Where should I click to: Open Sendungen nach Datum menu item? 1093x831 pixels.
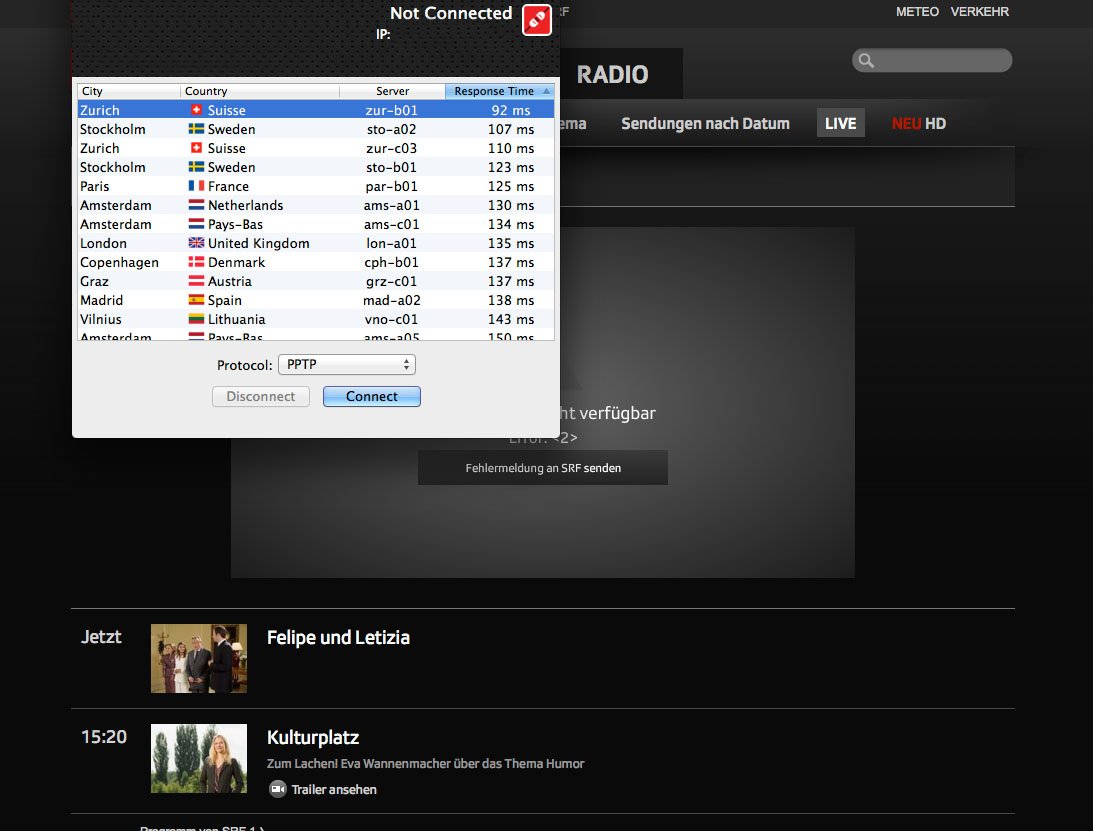point(705,123)
